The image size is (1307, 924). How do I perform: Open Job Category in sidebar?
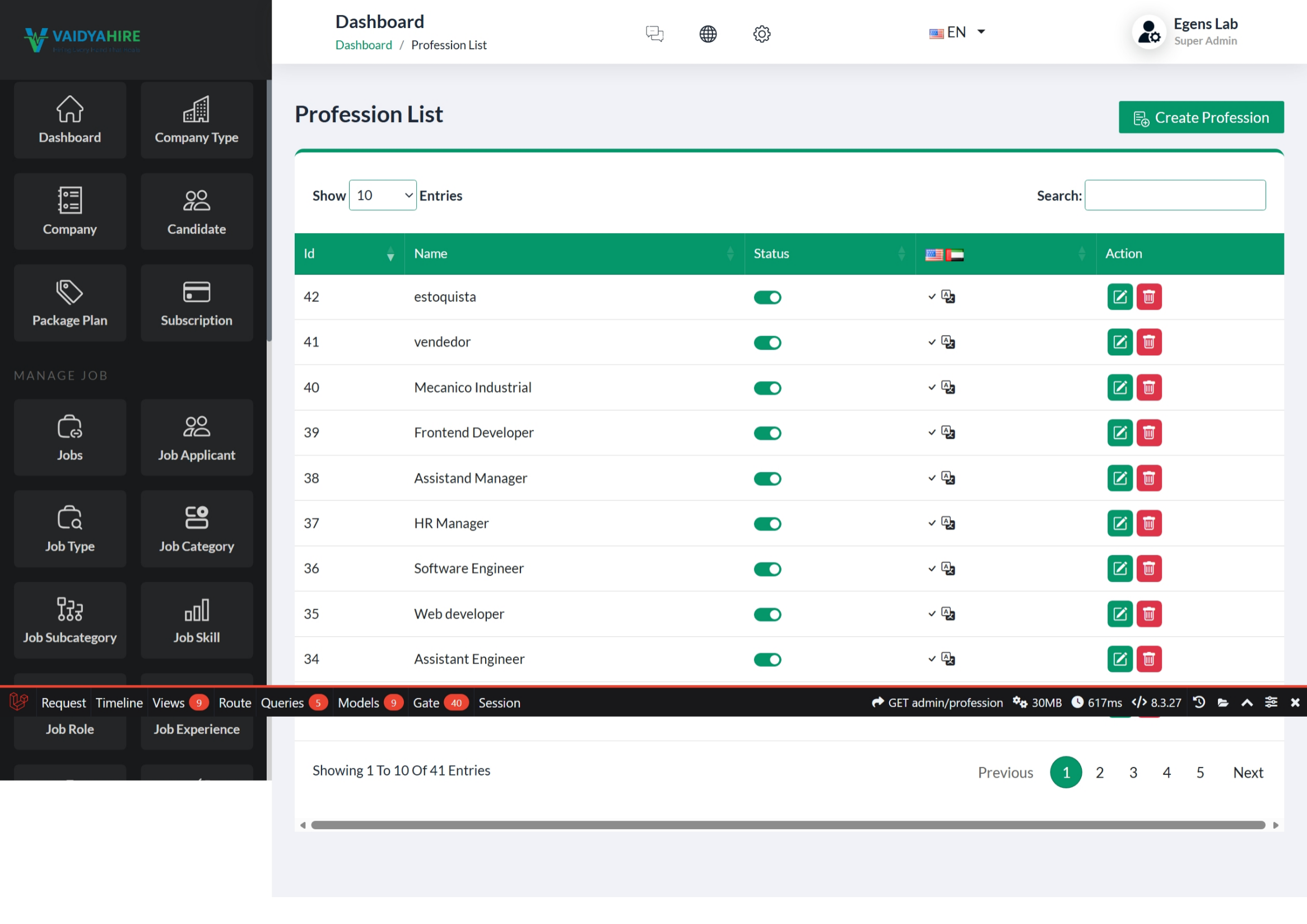[x=197, y=528]
